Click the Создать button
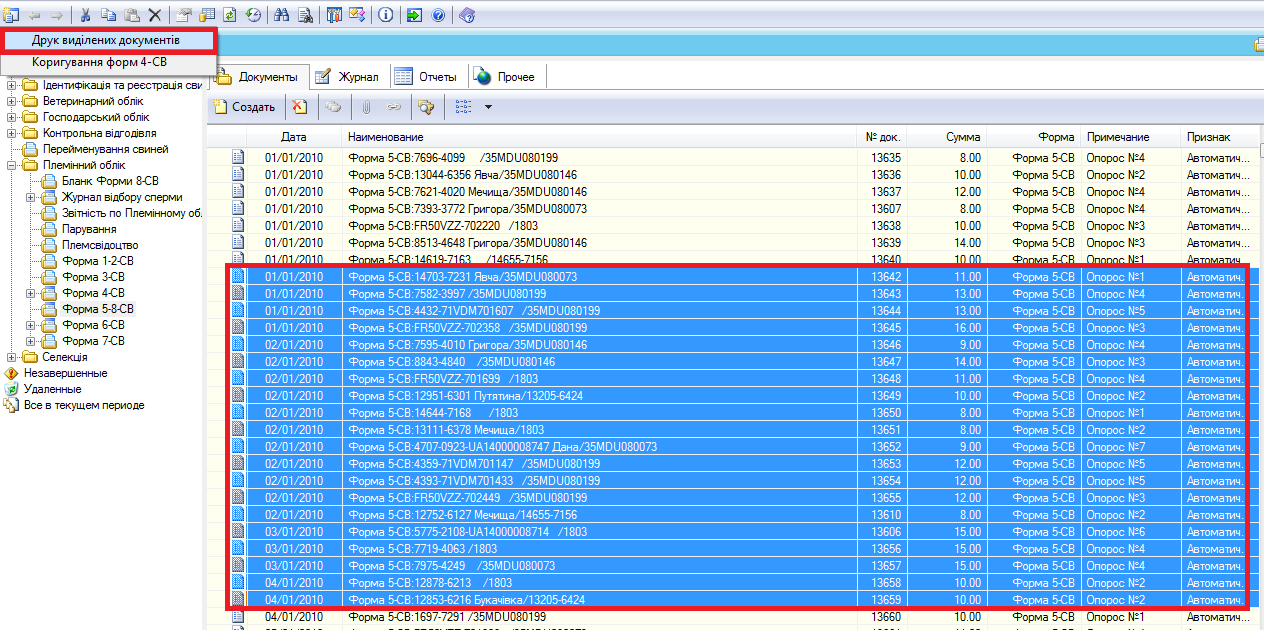The height and width of the screenshot is (630, 1264). pos(245,107)
